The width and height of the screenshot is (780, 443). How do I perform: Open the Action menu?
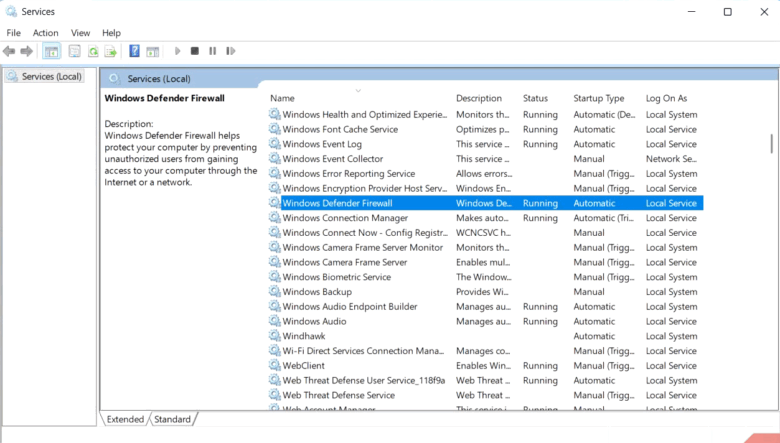[45, 33]
